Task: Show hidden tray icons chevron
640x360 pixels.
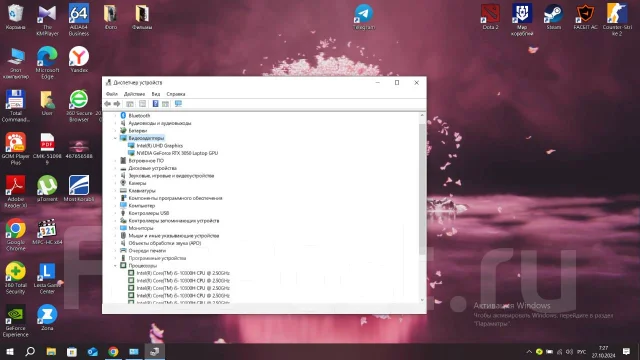Action: (x=529, y=352)
